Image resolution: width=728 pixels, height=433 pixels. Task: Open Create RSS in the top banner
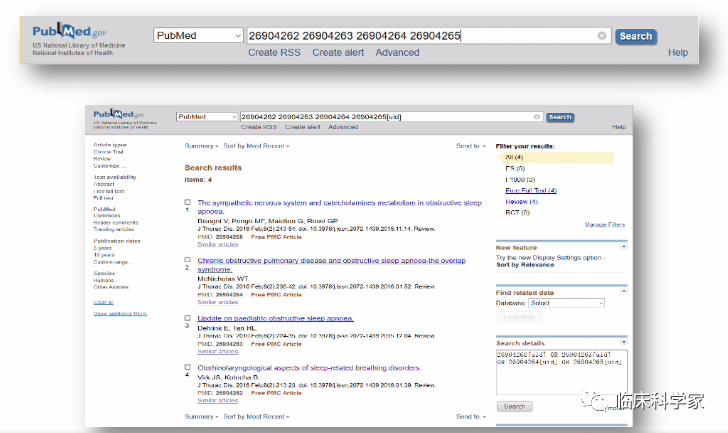(x=274, y=52)
